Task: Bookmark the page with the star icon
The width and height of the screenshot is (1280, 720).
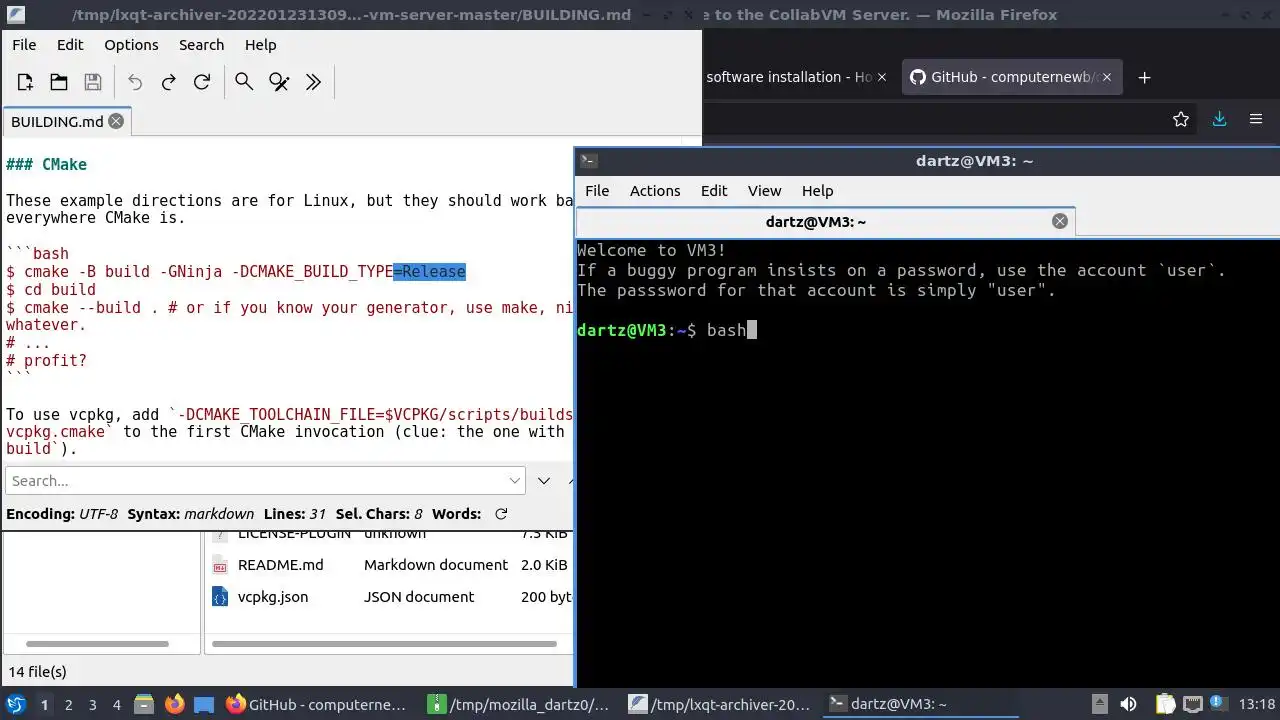Action: [1181, 119]
